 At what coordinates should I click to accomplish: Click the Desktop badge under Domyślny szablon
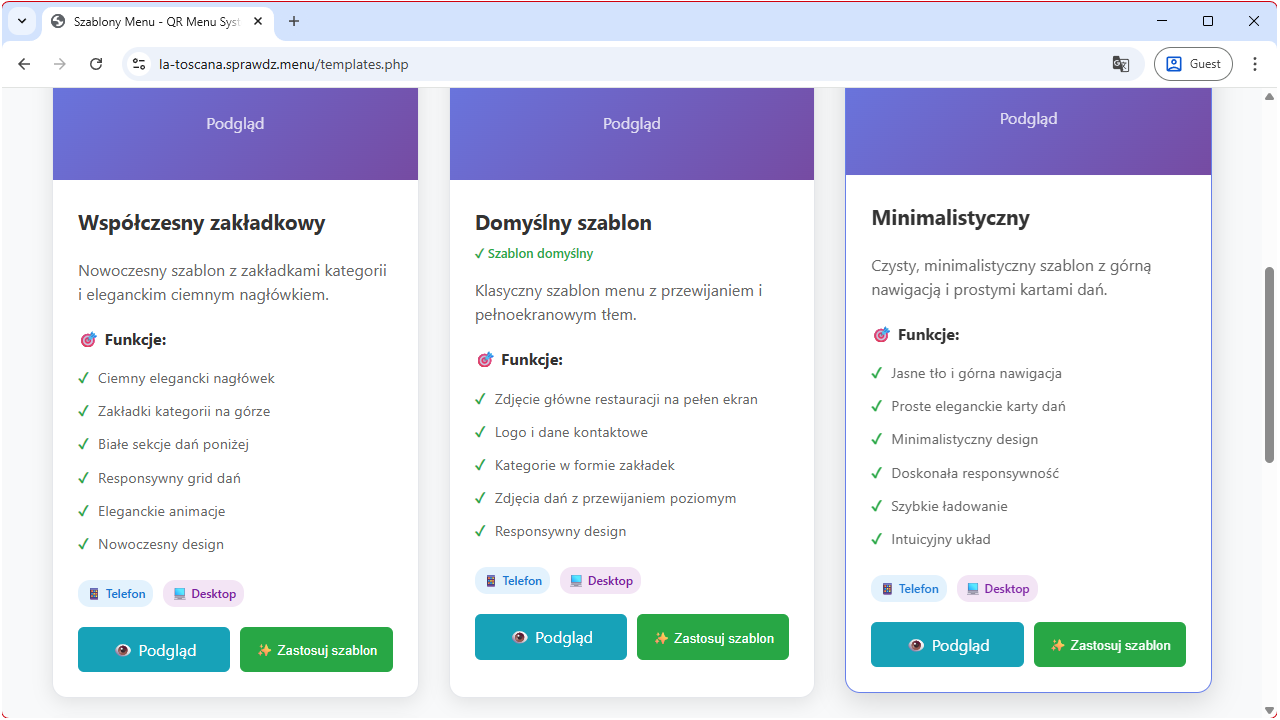click(600, 581)
